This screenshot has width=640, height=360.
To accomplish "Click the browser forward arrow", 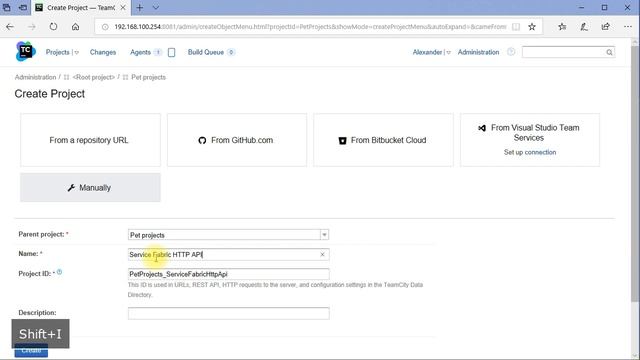I will click(x=31, y=27).
